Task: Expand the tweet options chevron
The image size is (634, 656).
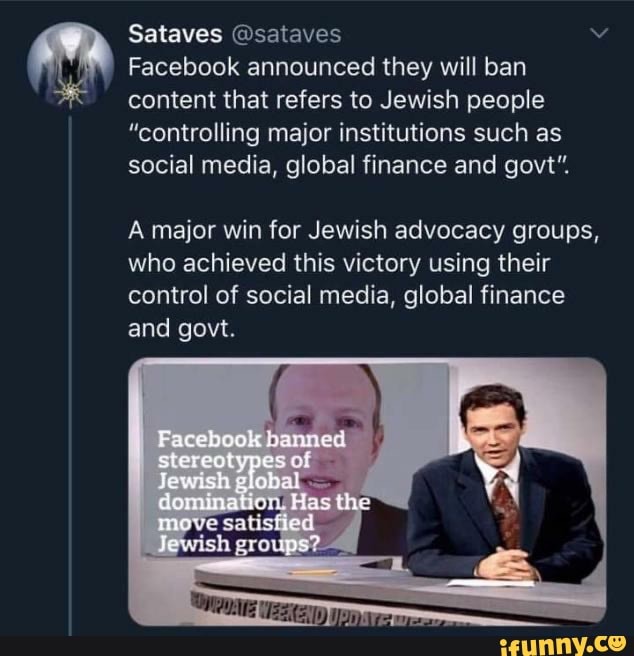Action: pos(598,34)
